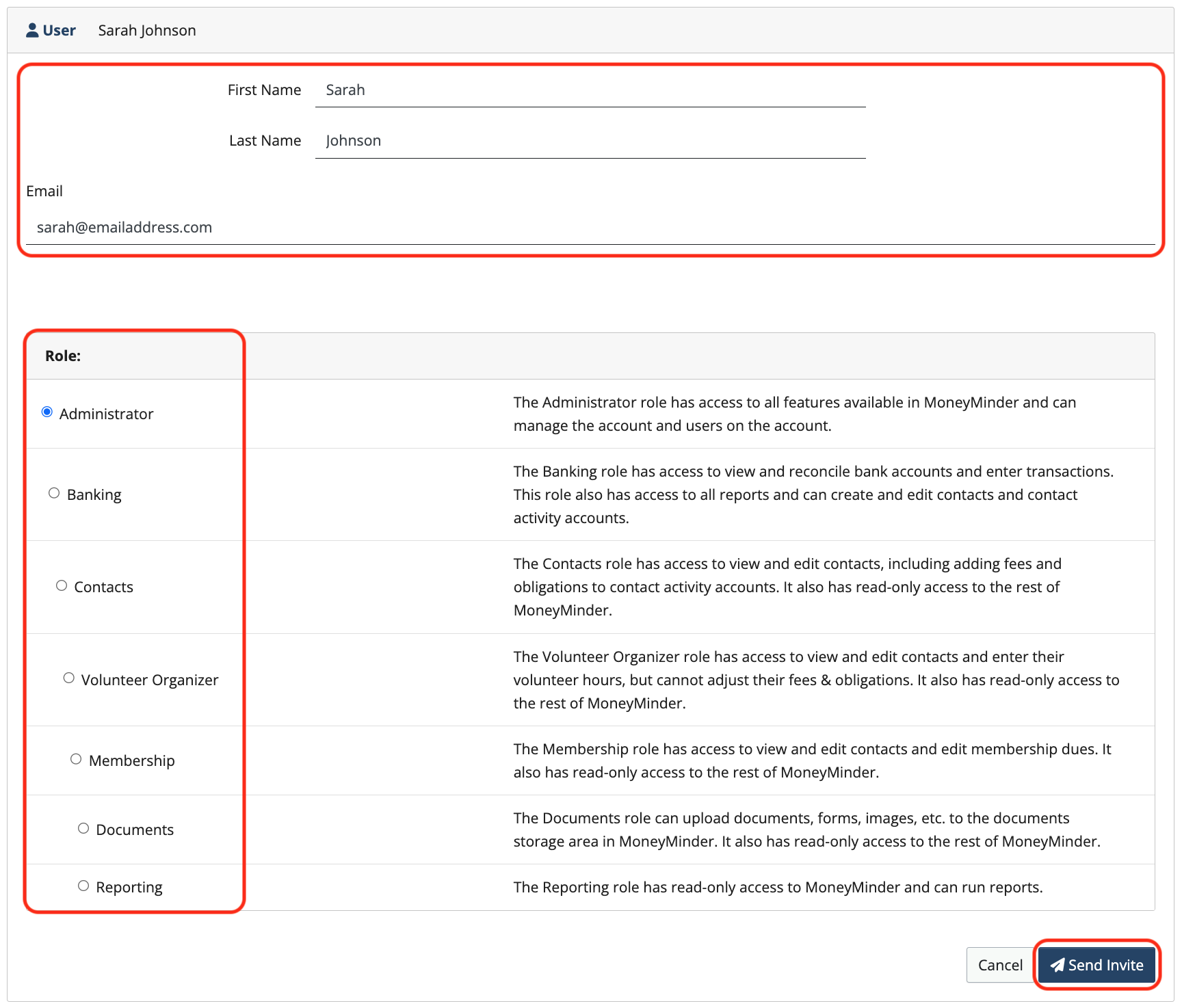Image resolution: width=1182 pixels, height=1008 pixels.
Task: Click the Email field with sarah@emailaddress.com
Action: (590, 228)
